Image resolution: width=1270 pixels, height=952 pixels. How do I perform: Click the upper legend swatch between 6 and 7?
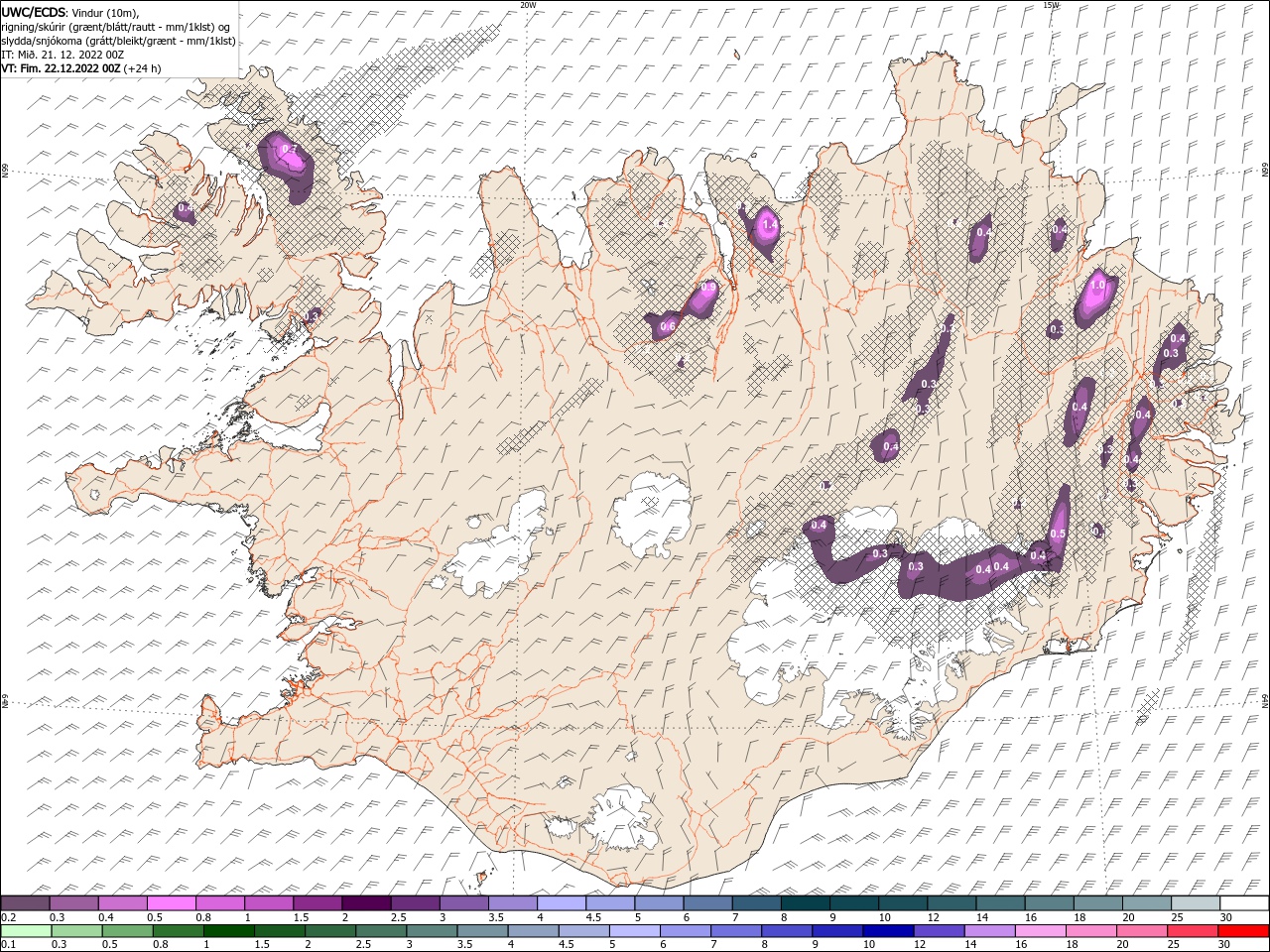point(707,902)
